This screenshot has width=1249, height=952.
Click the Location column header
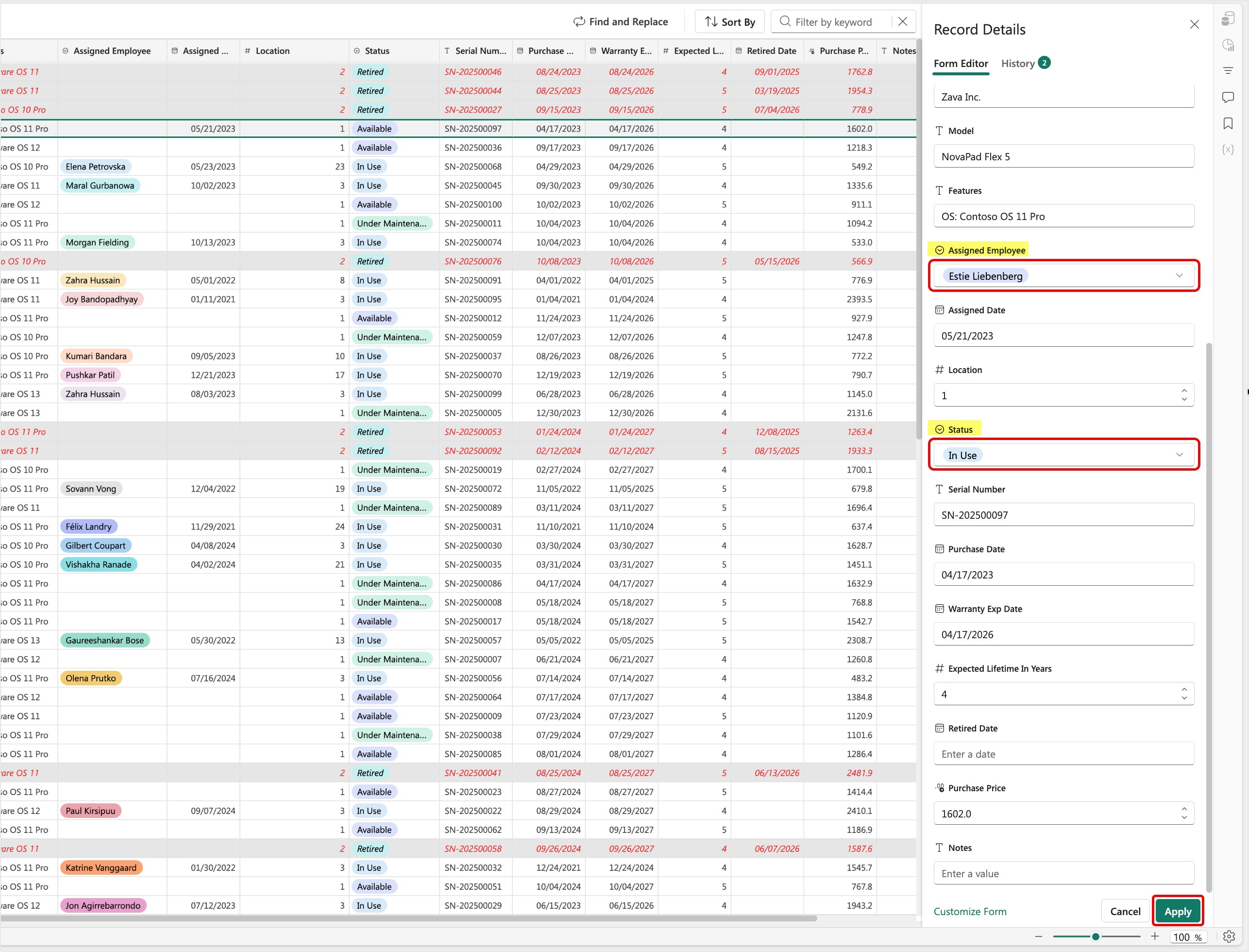point(294,51)
